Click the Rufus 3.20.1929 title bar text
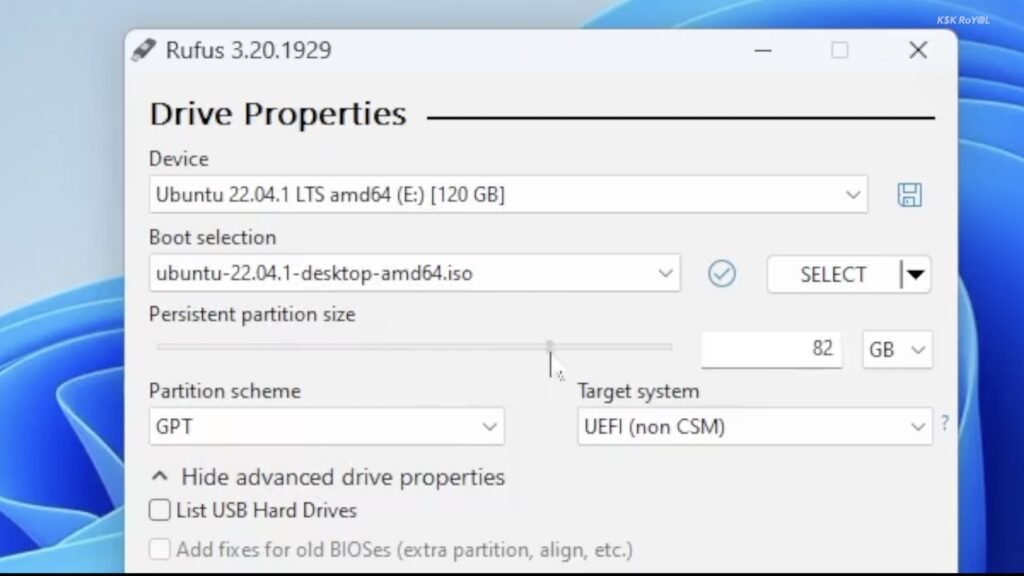Viewport: 1024px width, 576px height. [x=249, y=50]
